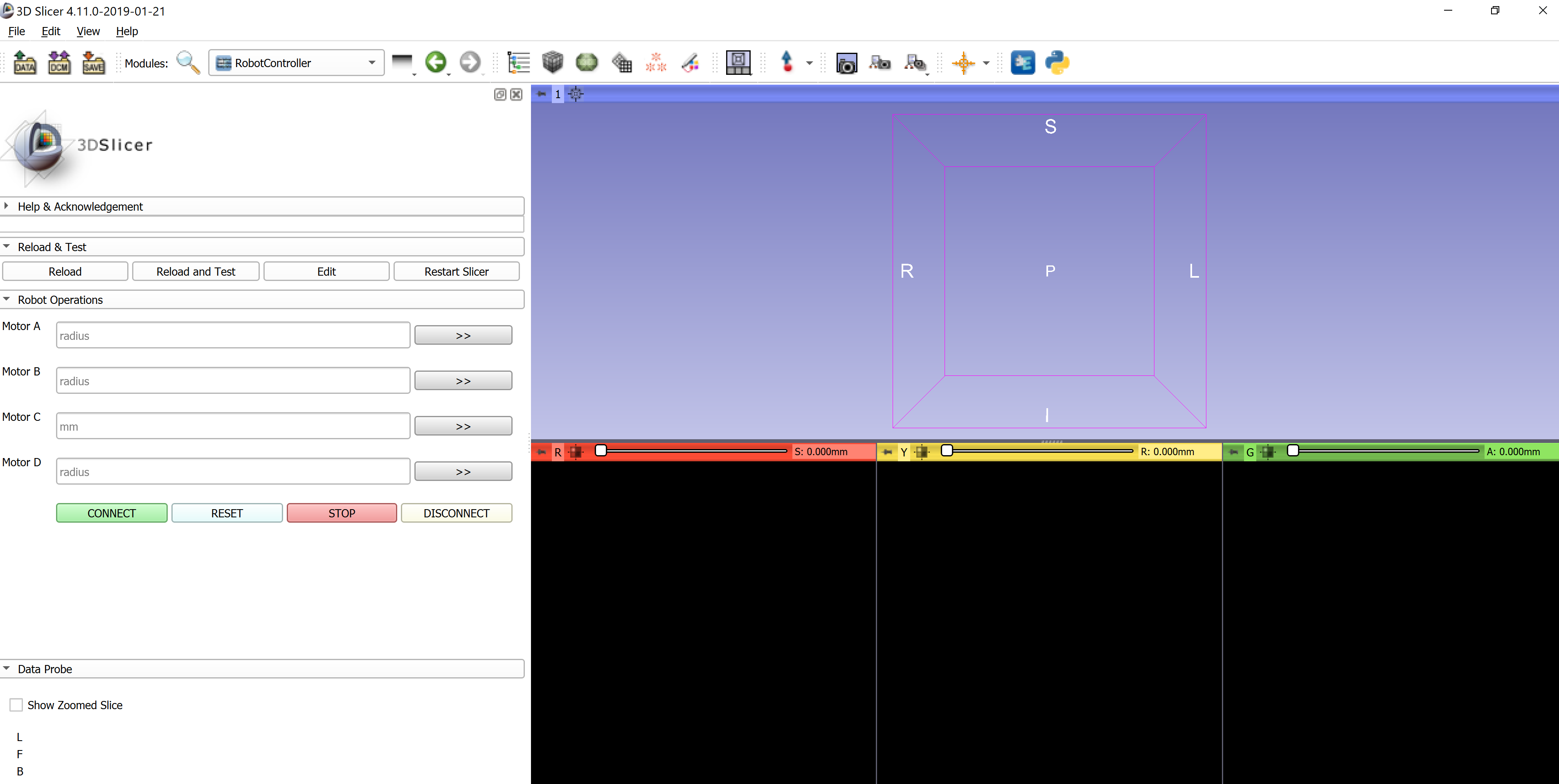1559x784 pixels.
Task: Toggle red slice view pin icon
Action: tap(542, 452)
